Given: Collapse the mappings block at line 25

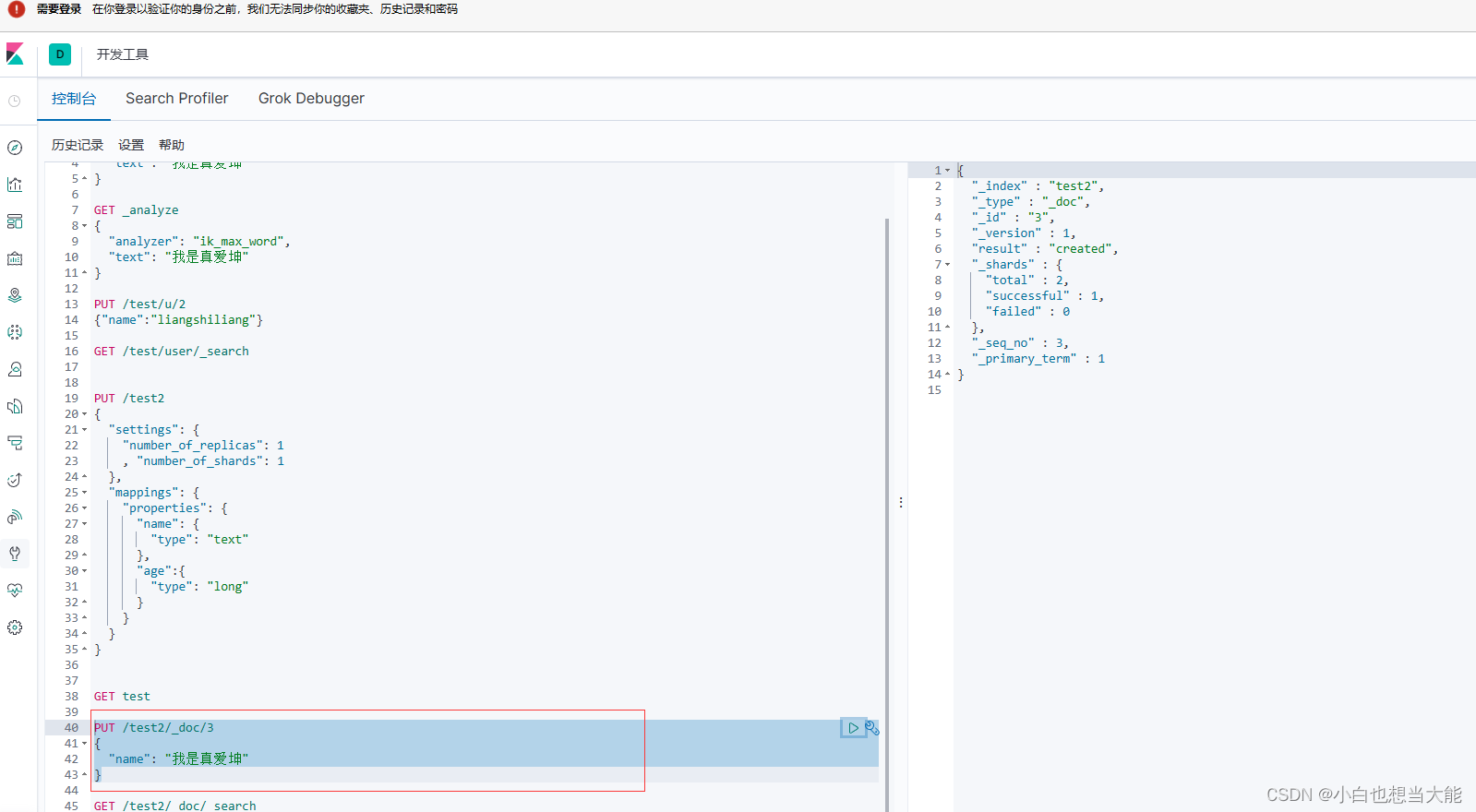Looking at the screenshot, I should point(85,493).
